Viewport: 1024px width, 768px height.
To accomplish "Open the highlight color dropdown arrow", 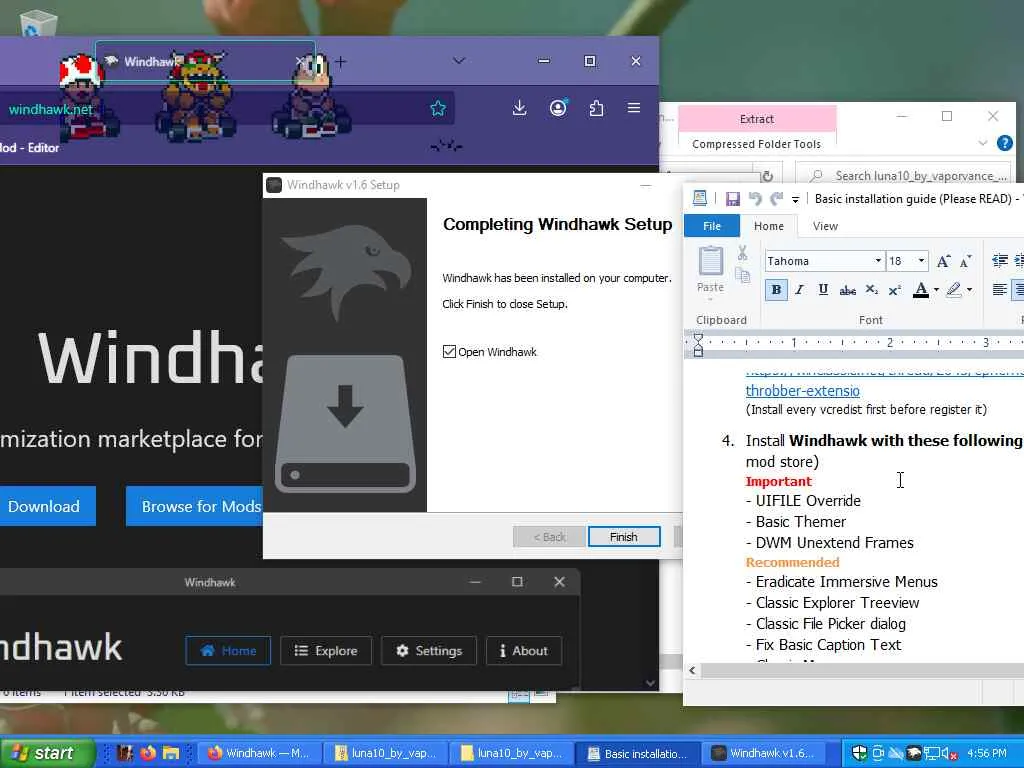I will 969,290.
